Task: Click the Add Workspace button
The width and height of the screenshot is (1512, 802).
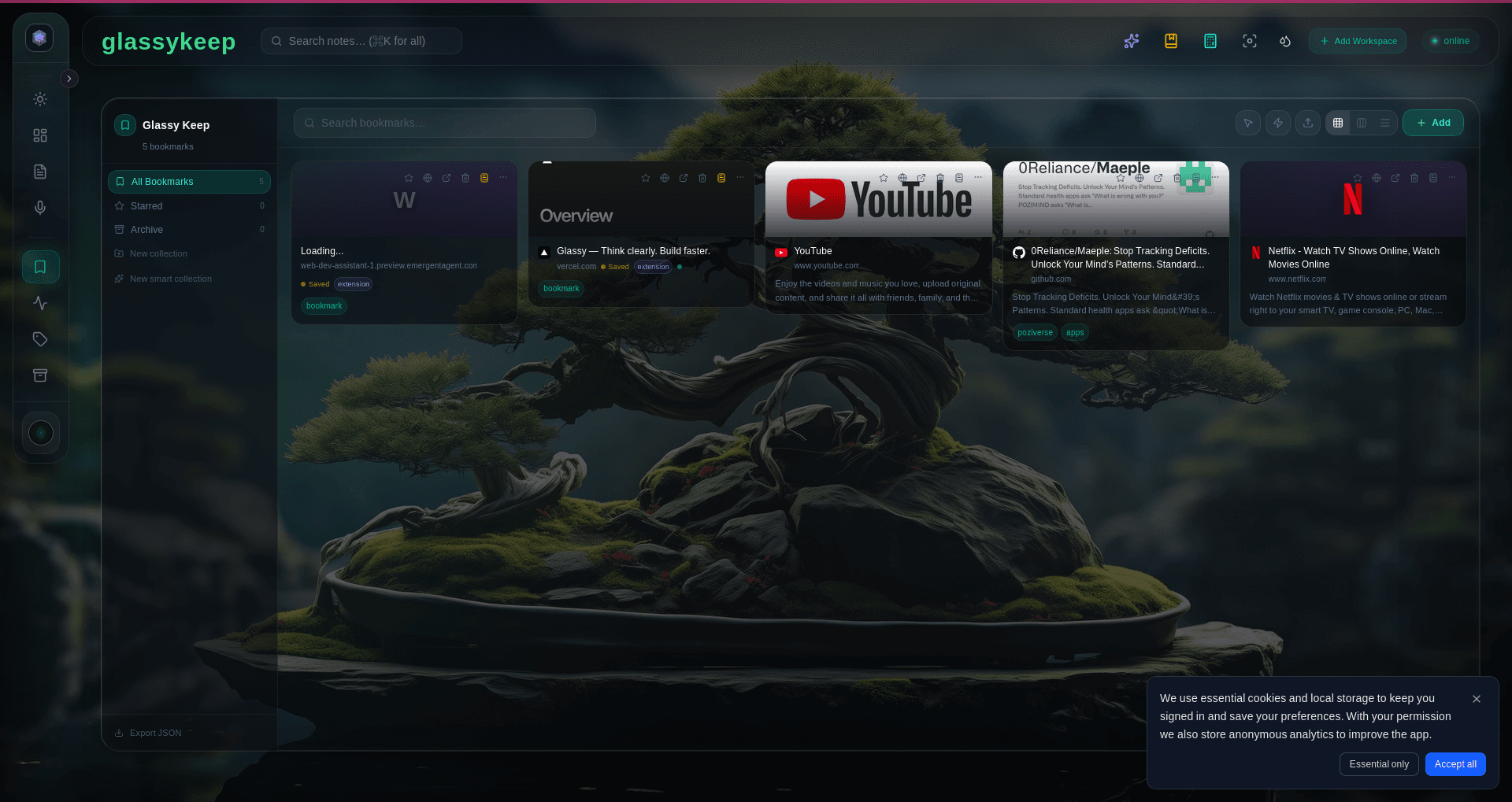Action: pyautogui.click(x=1358, y=41)
